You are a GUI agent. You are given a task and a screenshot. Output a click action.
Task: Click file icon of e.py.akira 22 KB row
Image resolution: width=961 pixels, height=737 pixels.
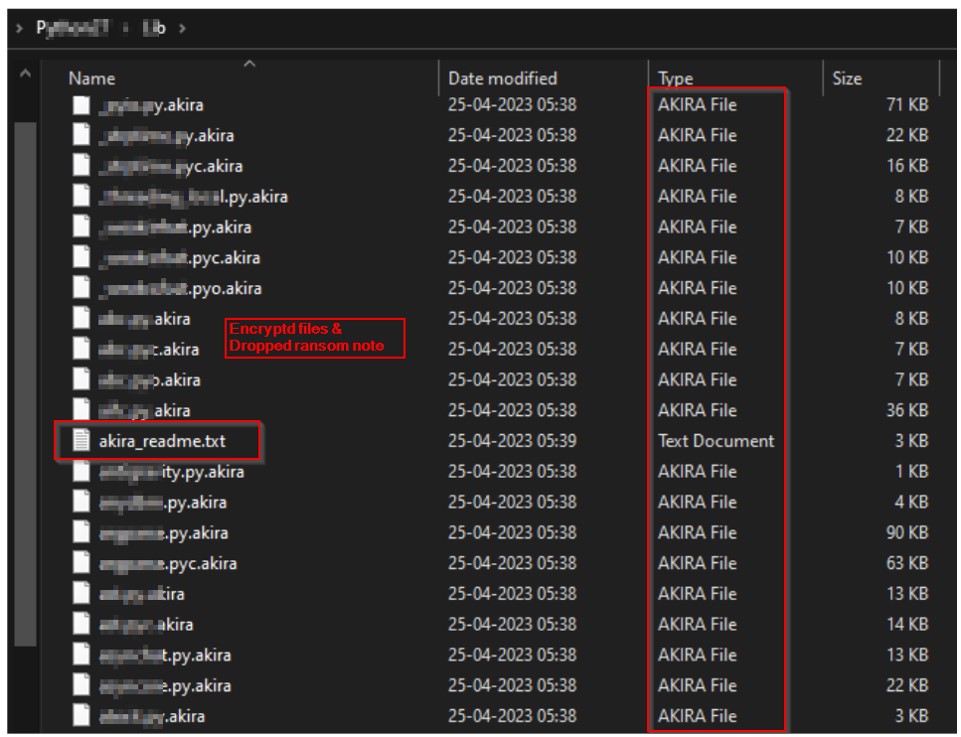[x=82, y=685]
